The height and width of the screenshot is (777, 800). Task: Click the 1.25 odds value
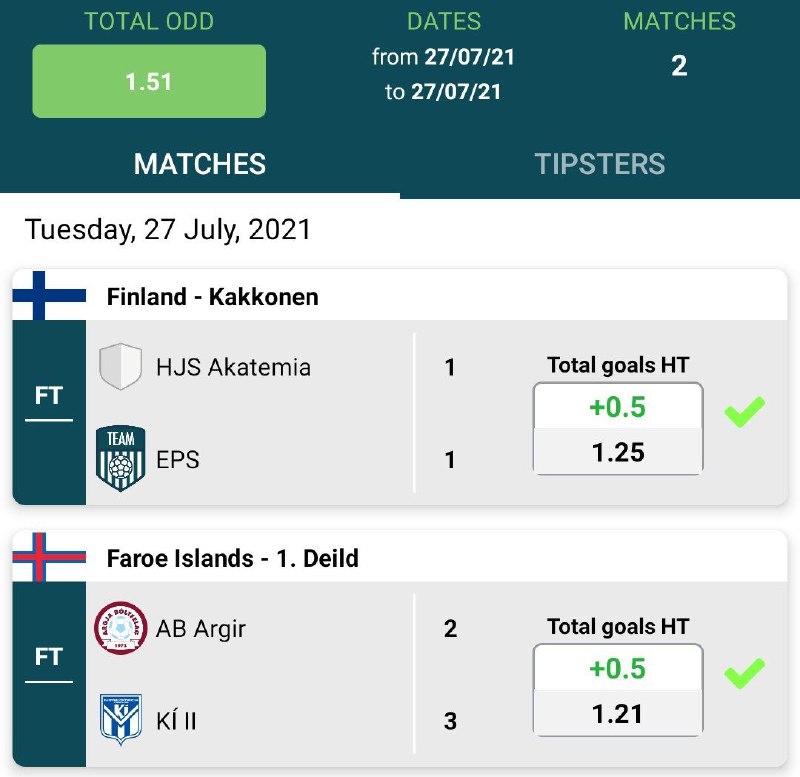coord(618,452)
